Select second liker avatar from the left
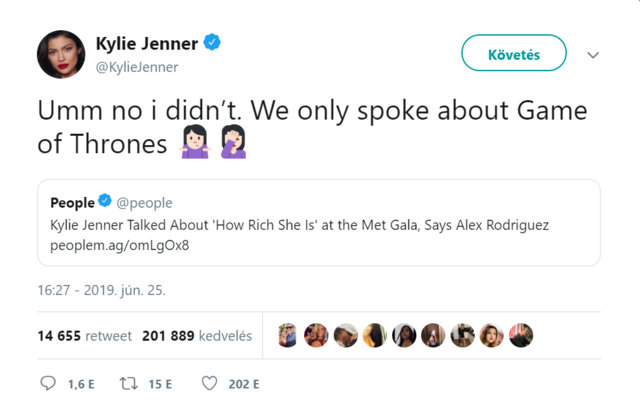Screen dimensions: 640x416 pyautogui.click(x=316, y=336)
